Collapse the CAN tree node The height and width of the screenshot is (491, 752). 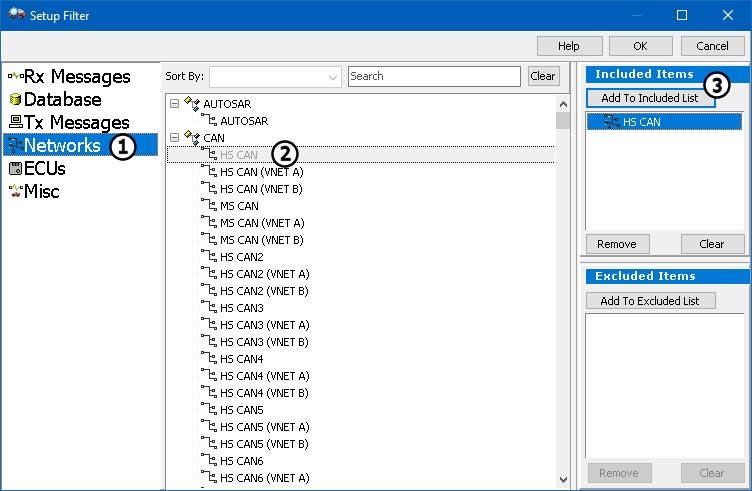point(175,137)
